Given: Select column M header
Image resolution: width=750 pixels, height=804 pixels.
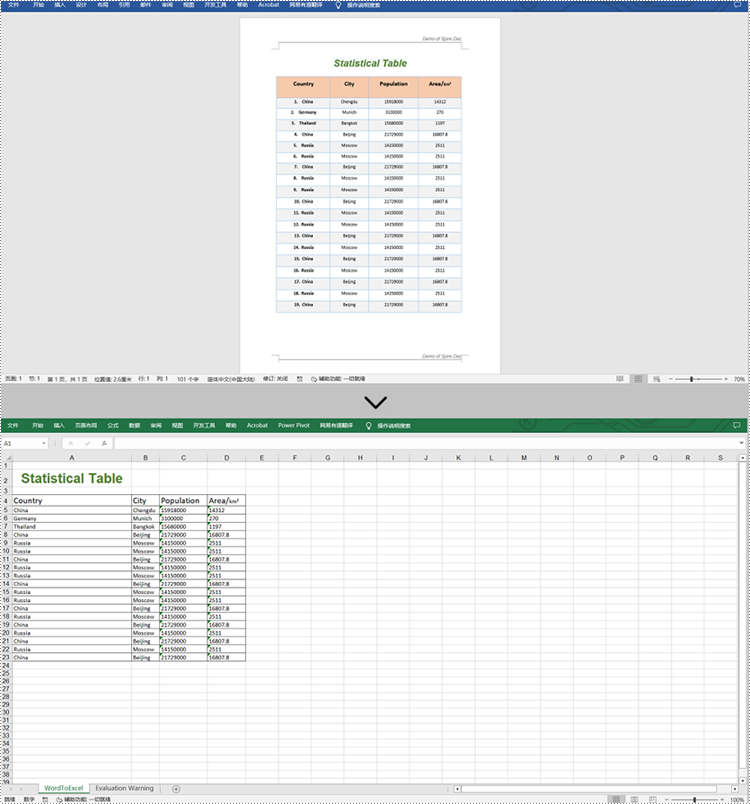Looking at the screenshot, I should pos(524,457).
